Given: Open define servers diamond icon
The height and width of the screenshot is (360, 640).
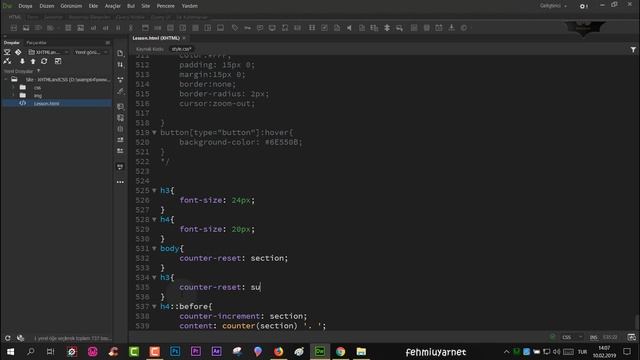Looking at the screenshot, I should [x=18, y=52].
